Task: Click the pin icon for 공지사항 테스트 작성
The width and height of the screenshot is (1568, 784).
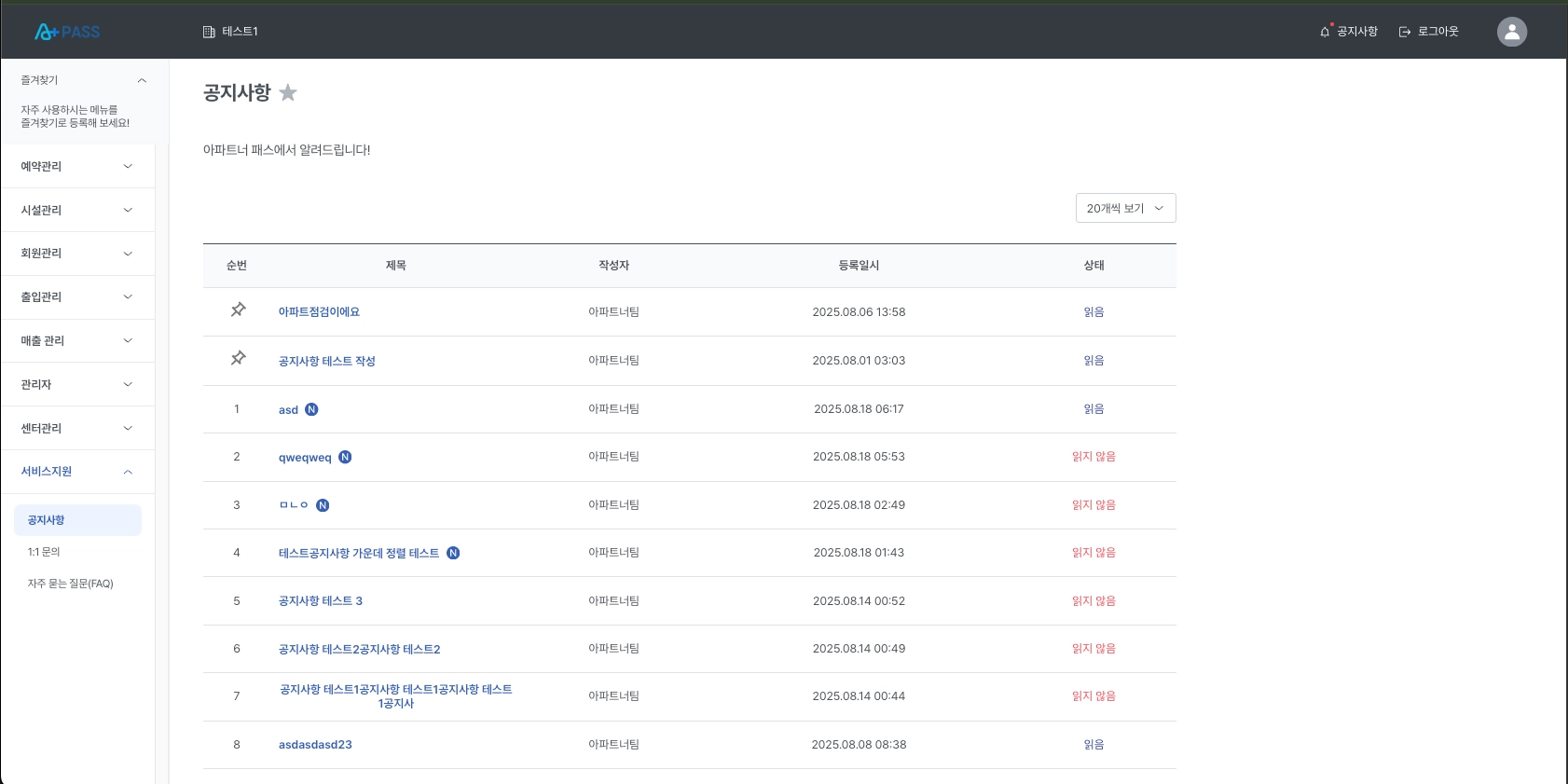Action: [239, 358]
